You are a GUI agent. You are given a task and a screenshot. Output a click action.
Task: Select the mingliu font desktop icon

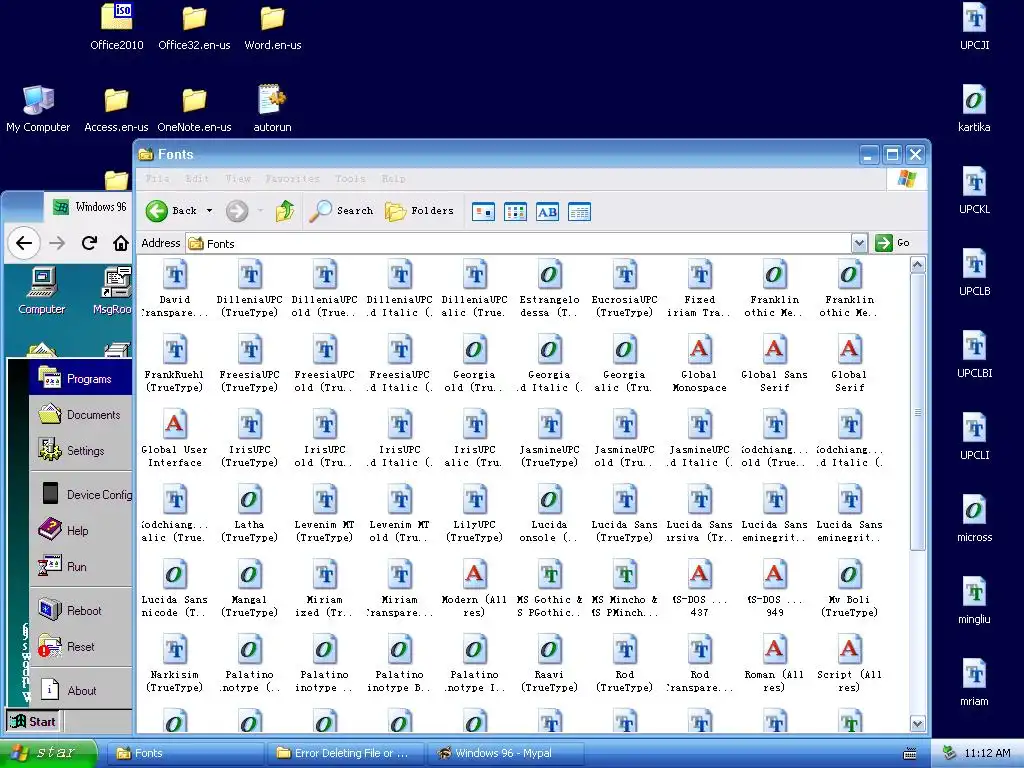pyautogui.click(x=974, y=601)
